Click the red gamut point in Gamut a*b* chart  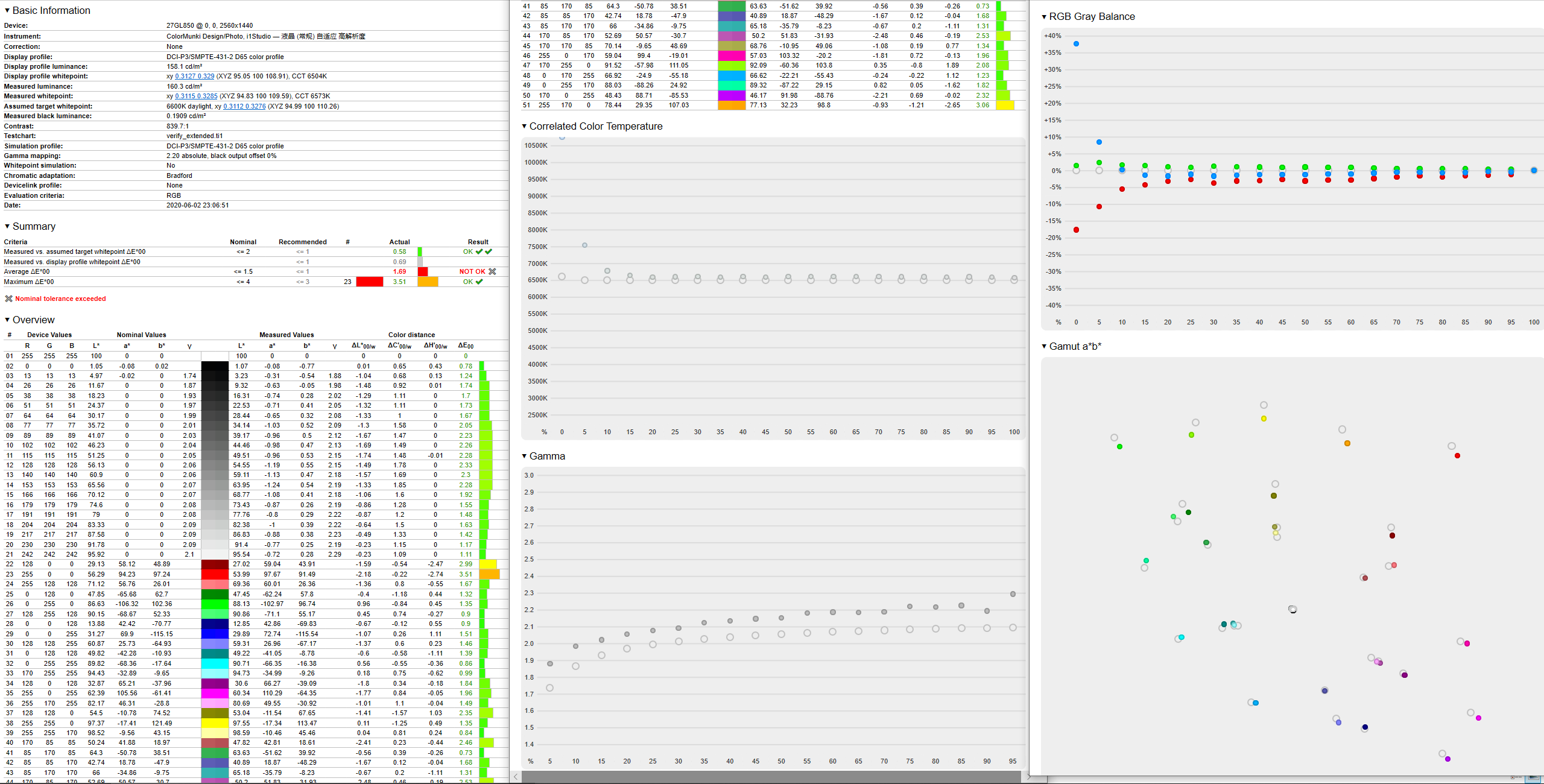[1457, 455]
